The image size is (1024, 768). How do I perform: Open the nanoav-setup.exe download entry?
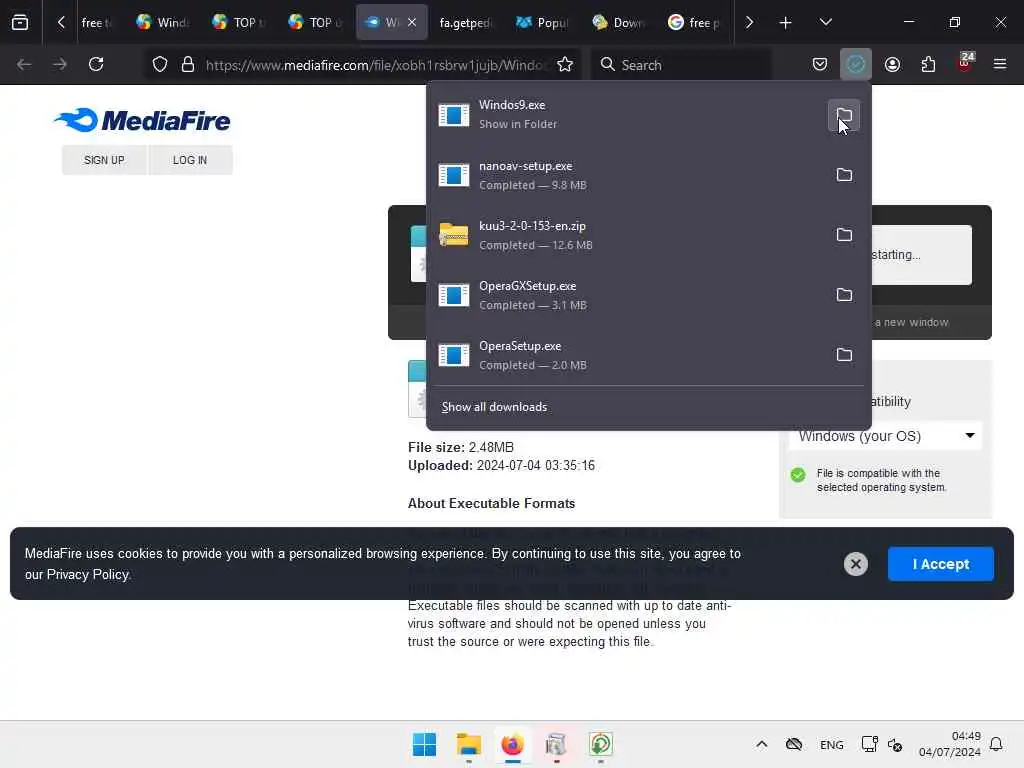coord(627,175)
